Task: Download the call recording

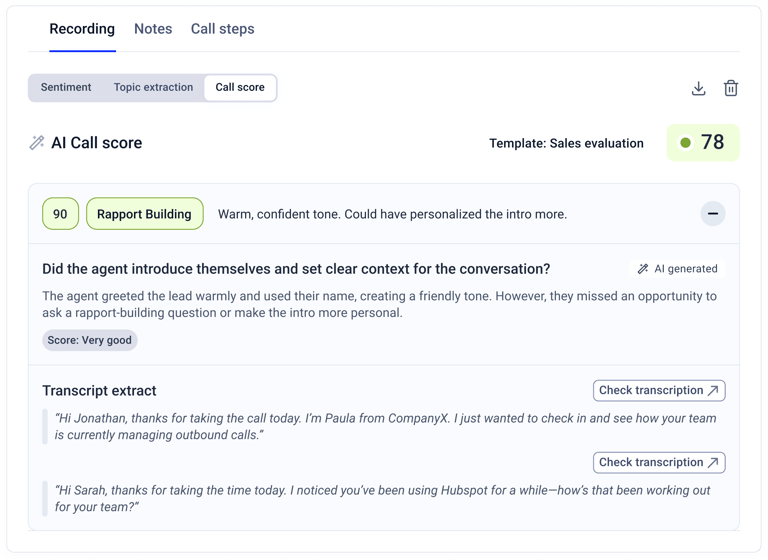Action: click(698, 88)
